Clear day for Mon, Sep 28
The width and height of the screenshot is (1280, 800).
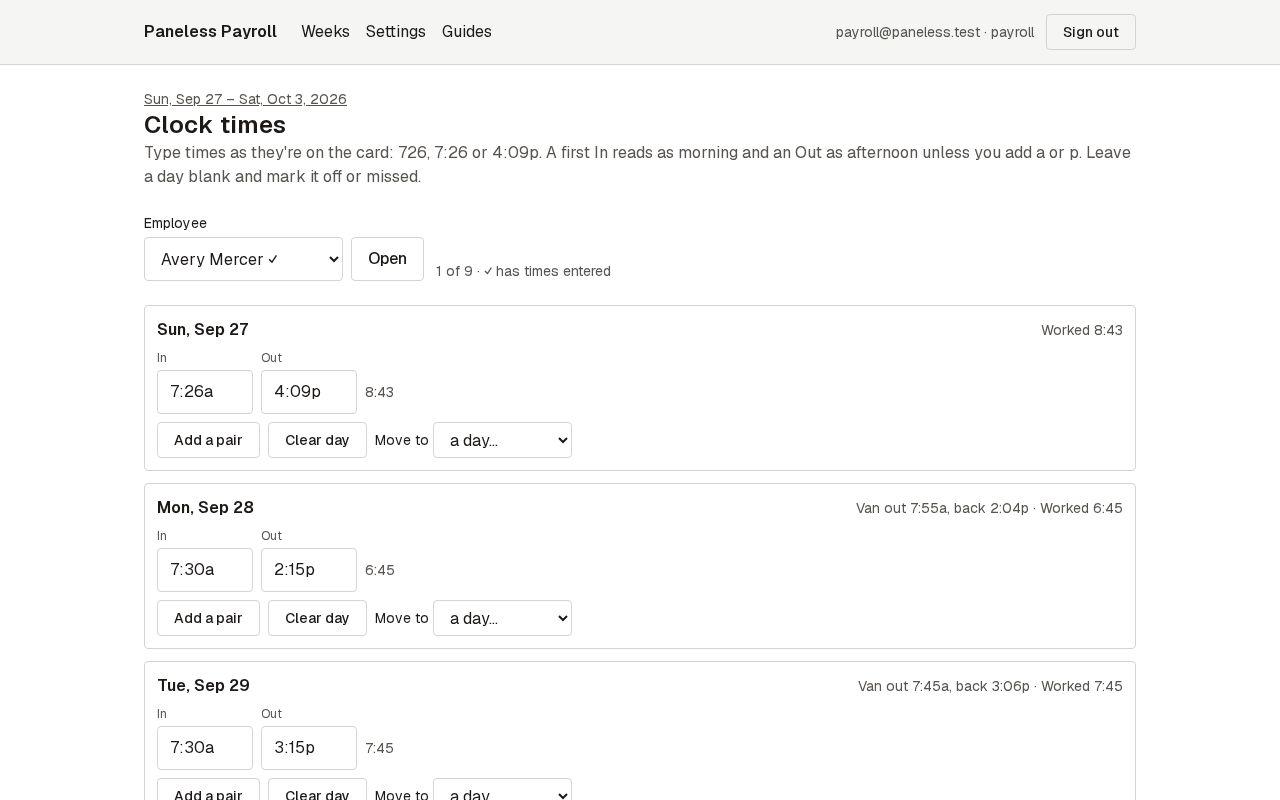(x=317, y=618)
